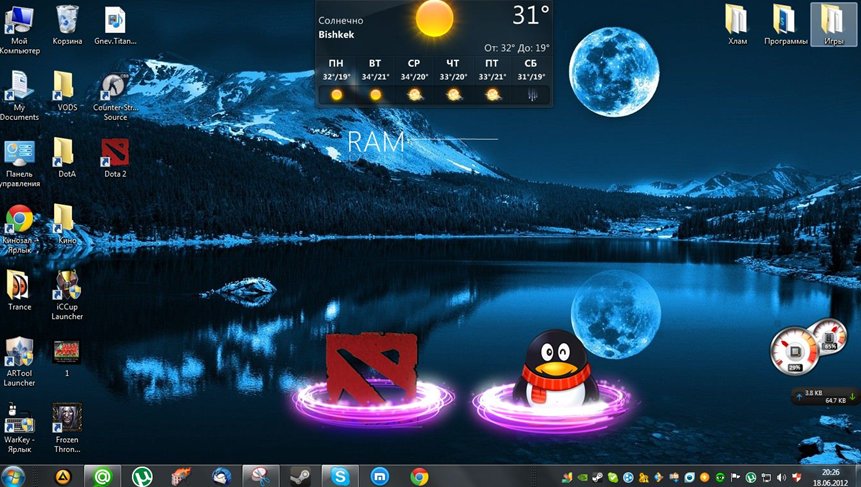
Task: Select the desktop file named 1
Action: 67,358
